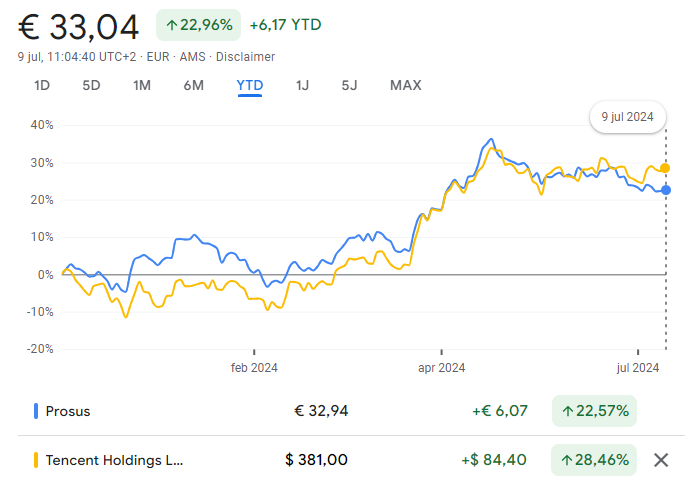Click the 10% y-axis label

42,237
